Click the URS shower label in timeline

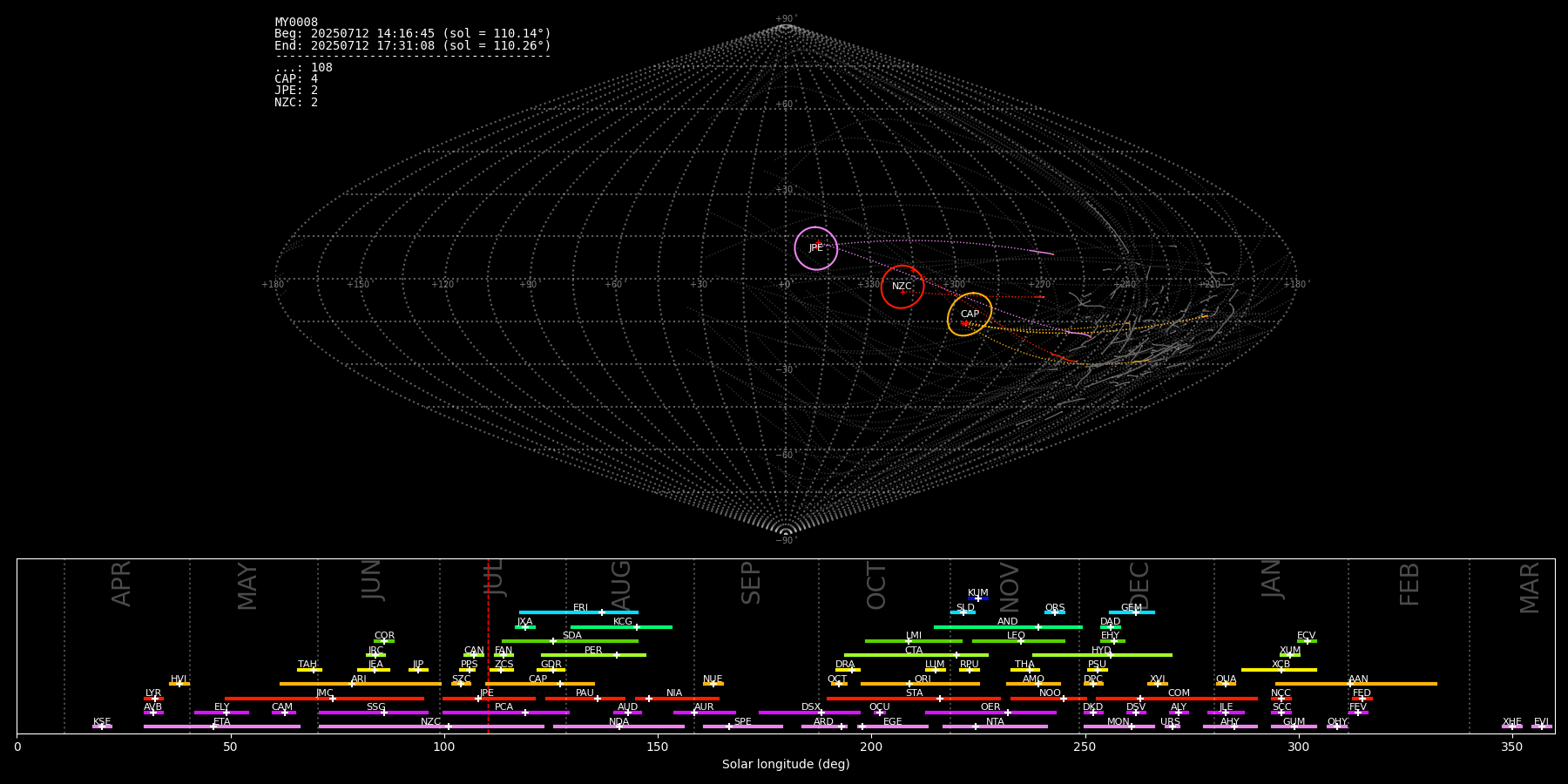click(x=1170, y=722)
